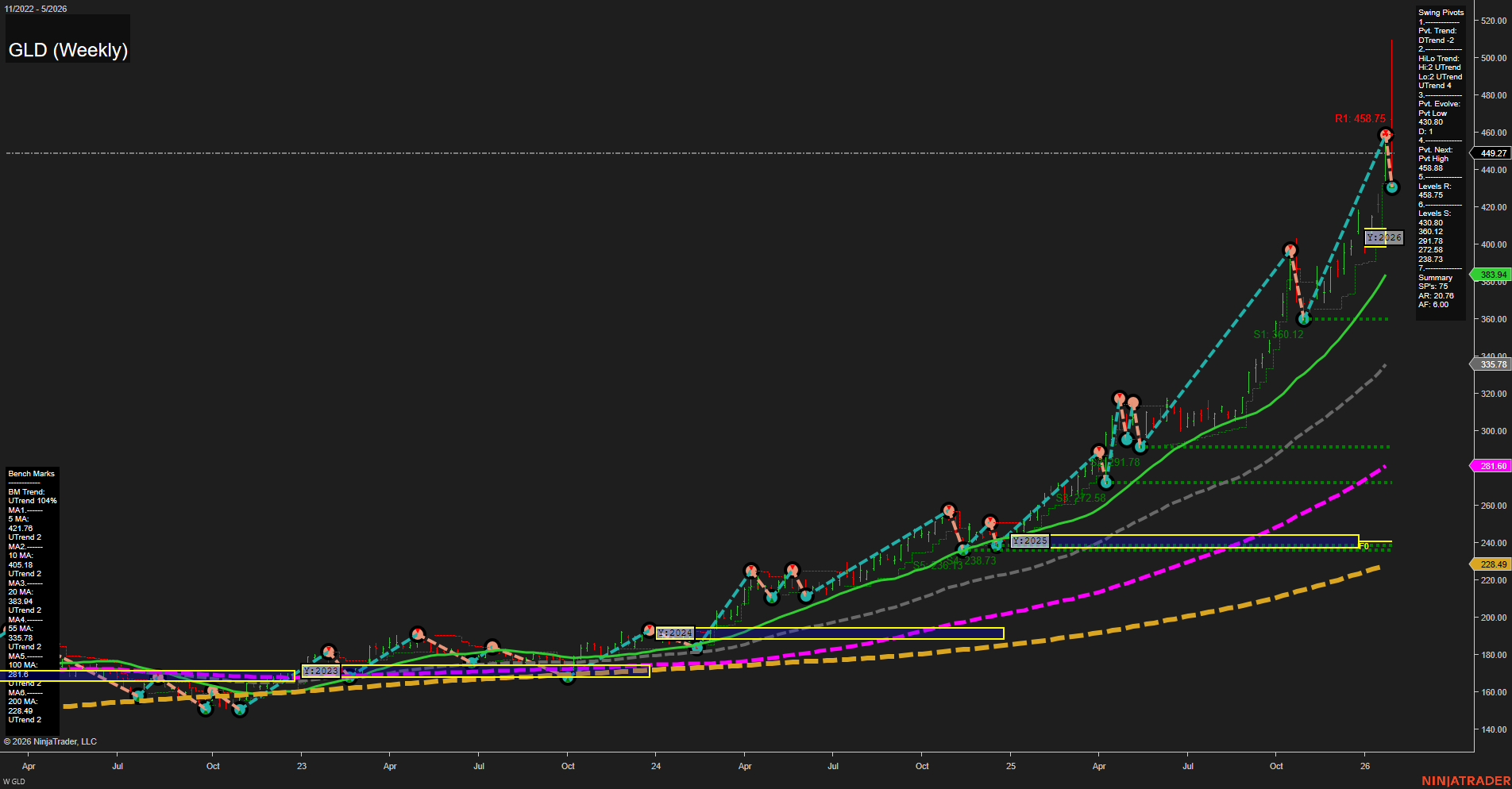Open the Bench Marks panel
The image size is (1512, 789).
(32, 473)
